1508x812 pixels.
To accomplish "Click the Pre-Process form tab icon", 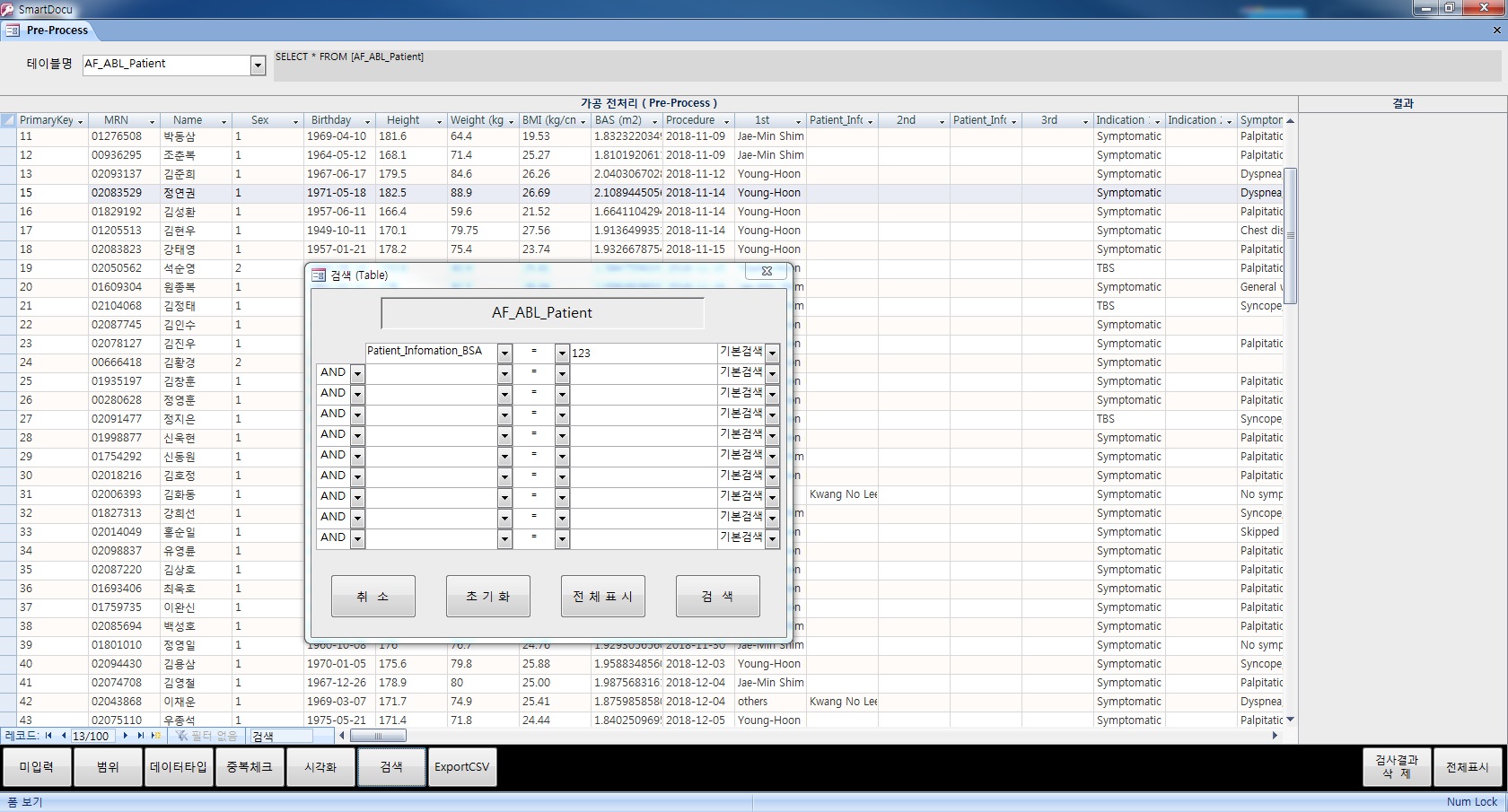I will (12, 31).
